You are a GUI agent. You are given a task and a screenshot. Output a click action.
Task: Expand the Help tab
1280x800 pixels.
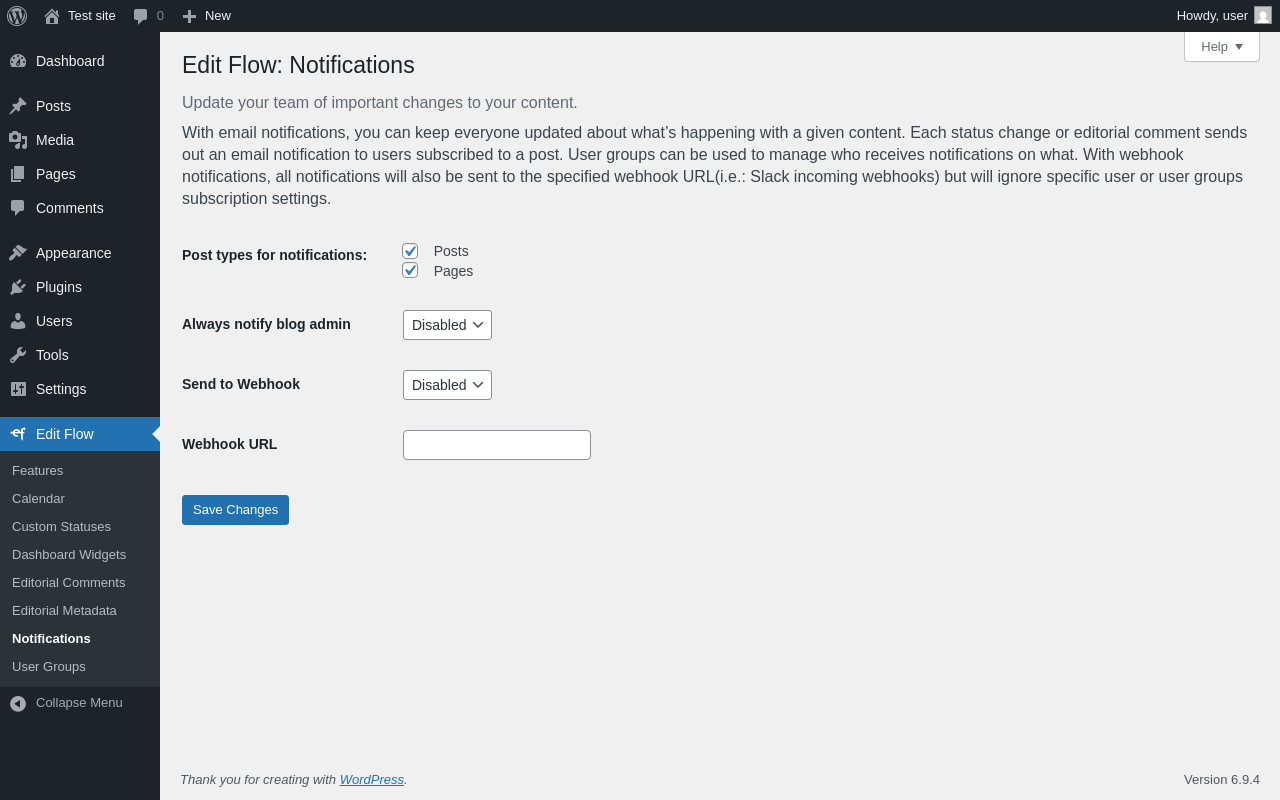click(1222, 46)
